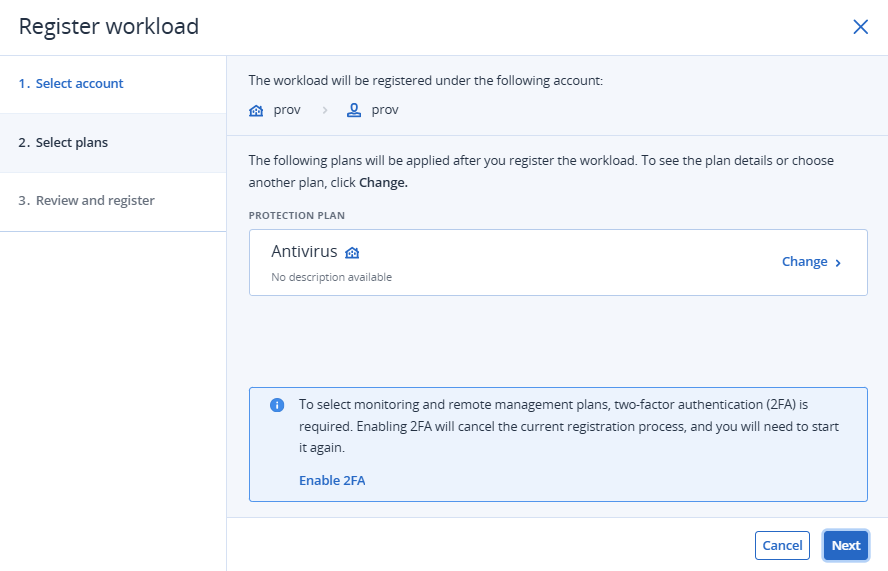Click the PROTECTION PLAN section label
Image resolution: width=888 pixels, height=571 pixels.
[x=297, y=215]
